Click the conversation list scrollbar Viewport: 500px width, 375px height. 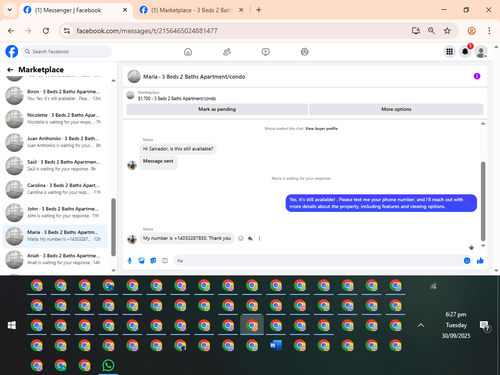coord(113,227)
